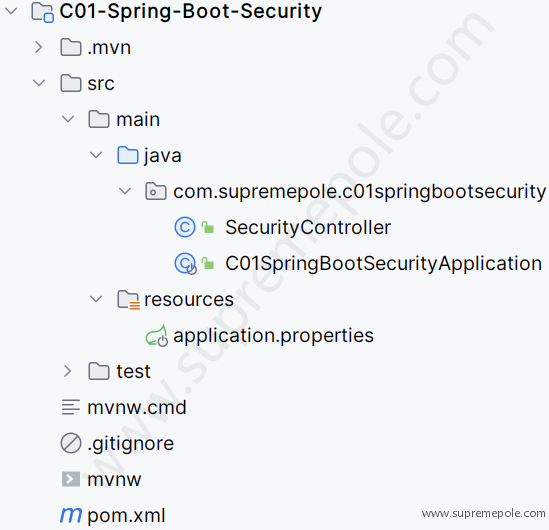The image size is (549, 530).
Task: Expand the .mvn folder
Action: 39,47
